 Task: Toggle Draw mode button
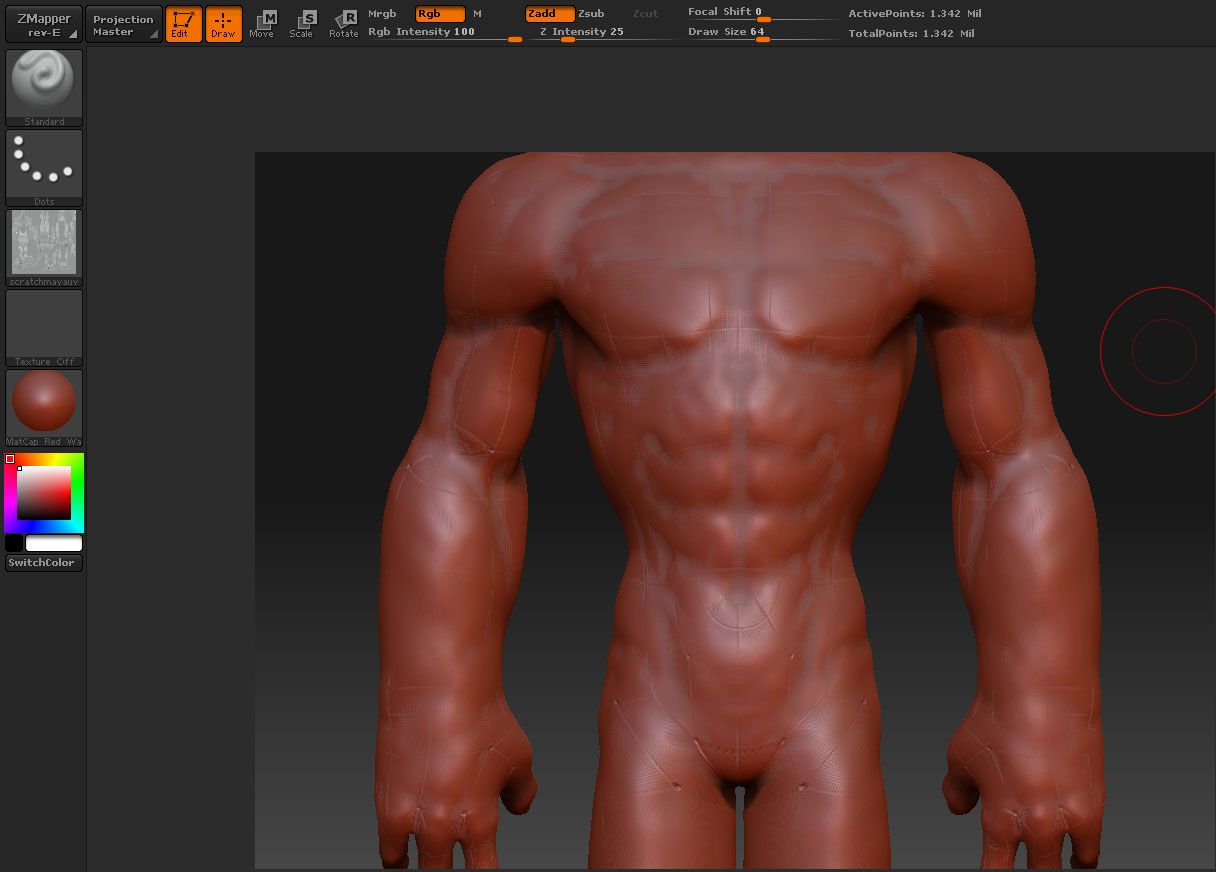224,25
